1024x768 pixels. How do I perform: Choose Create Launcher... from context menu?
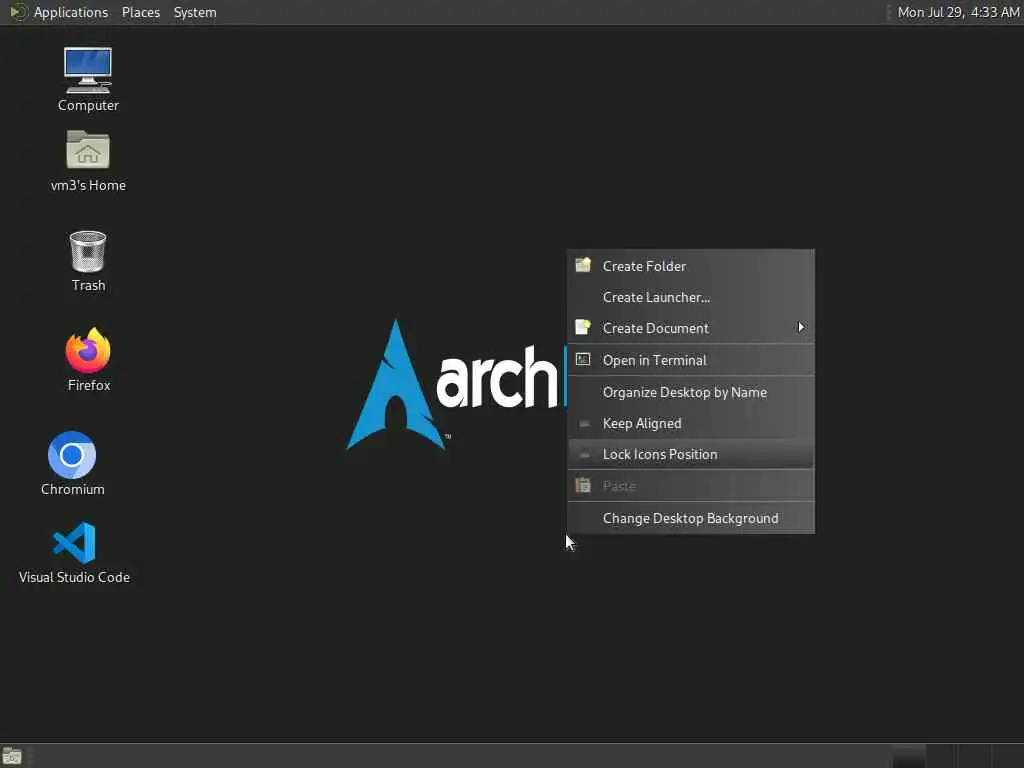[x=691, y=297]
